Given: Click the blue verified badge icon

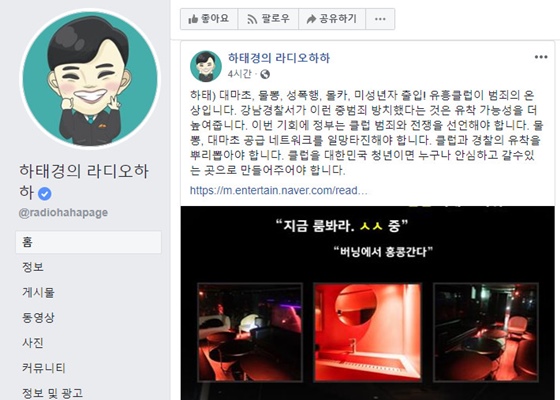Looking at the screenshot, I should (45, 194).
